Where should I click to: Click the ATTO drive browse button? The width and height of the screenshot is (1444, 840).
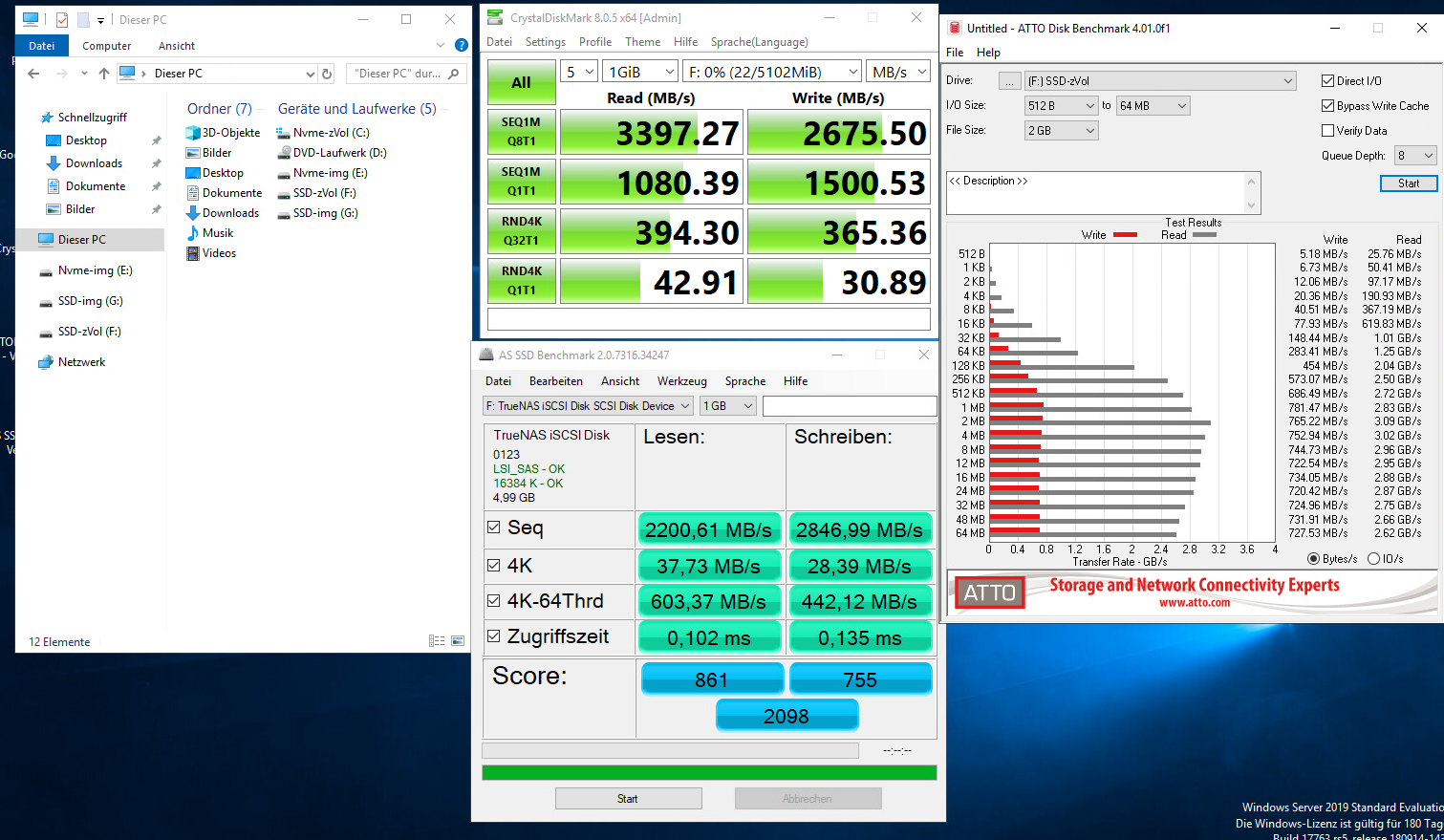[1009, 81]
